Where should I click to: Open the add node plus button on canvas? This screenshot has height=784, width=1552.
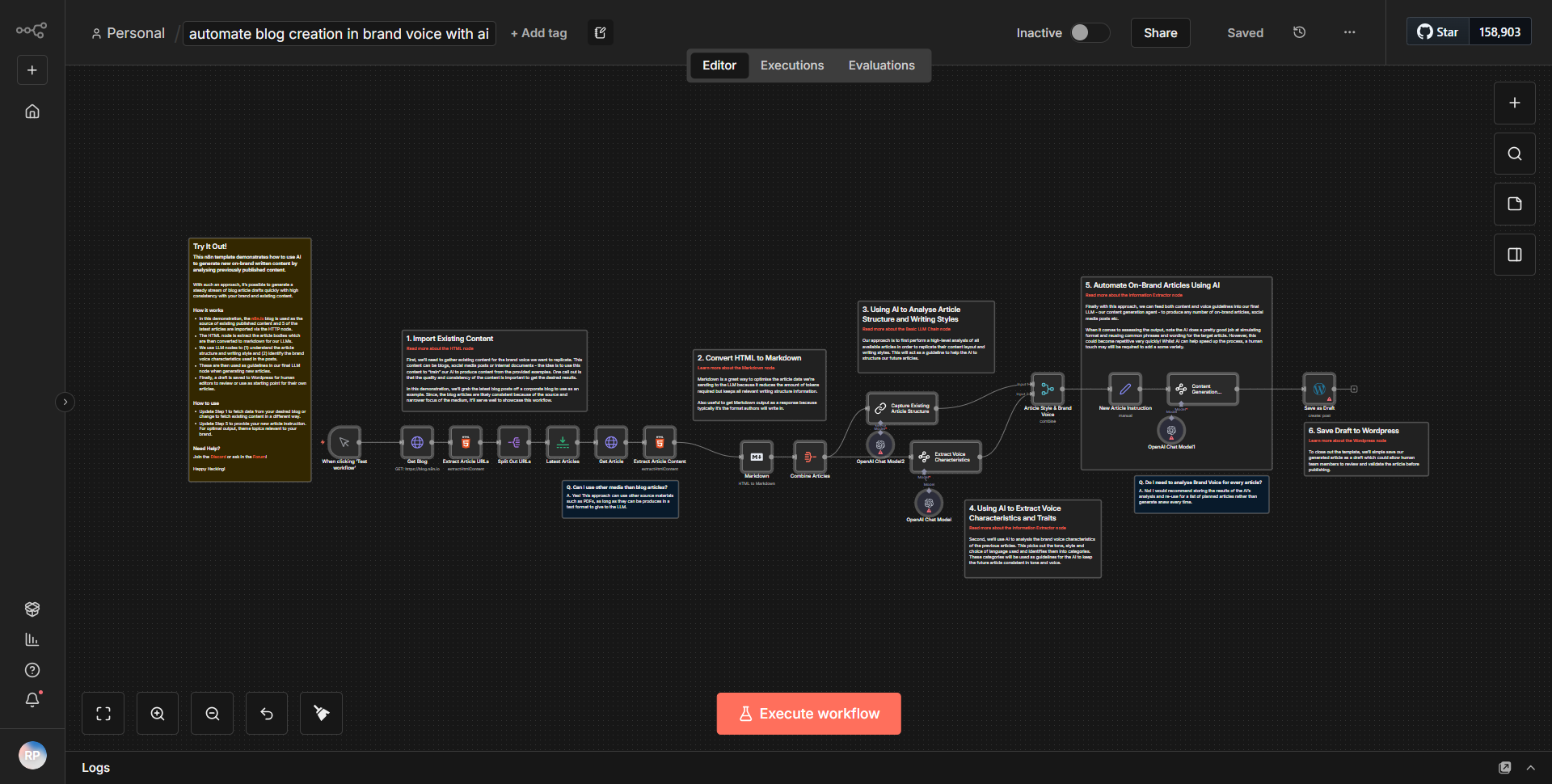[1515, 103]
